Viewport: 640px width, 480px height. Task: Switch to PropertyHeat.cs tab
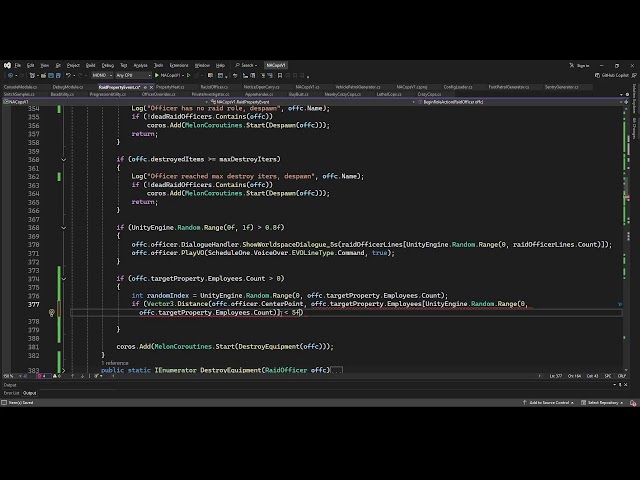(x=170, y=87)
